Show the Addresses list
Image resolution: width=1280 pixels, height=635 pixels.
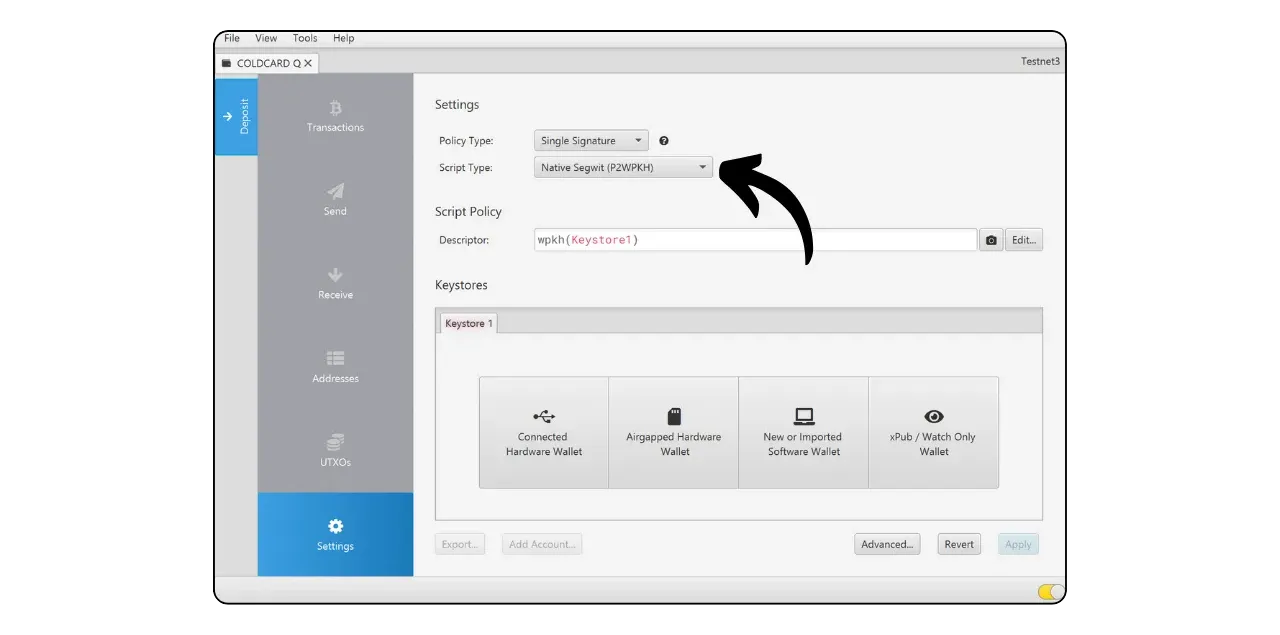point(335,367)
